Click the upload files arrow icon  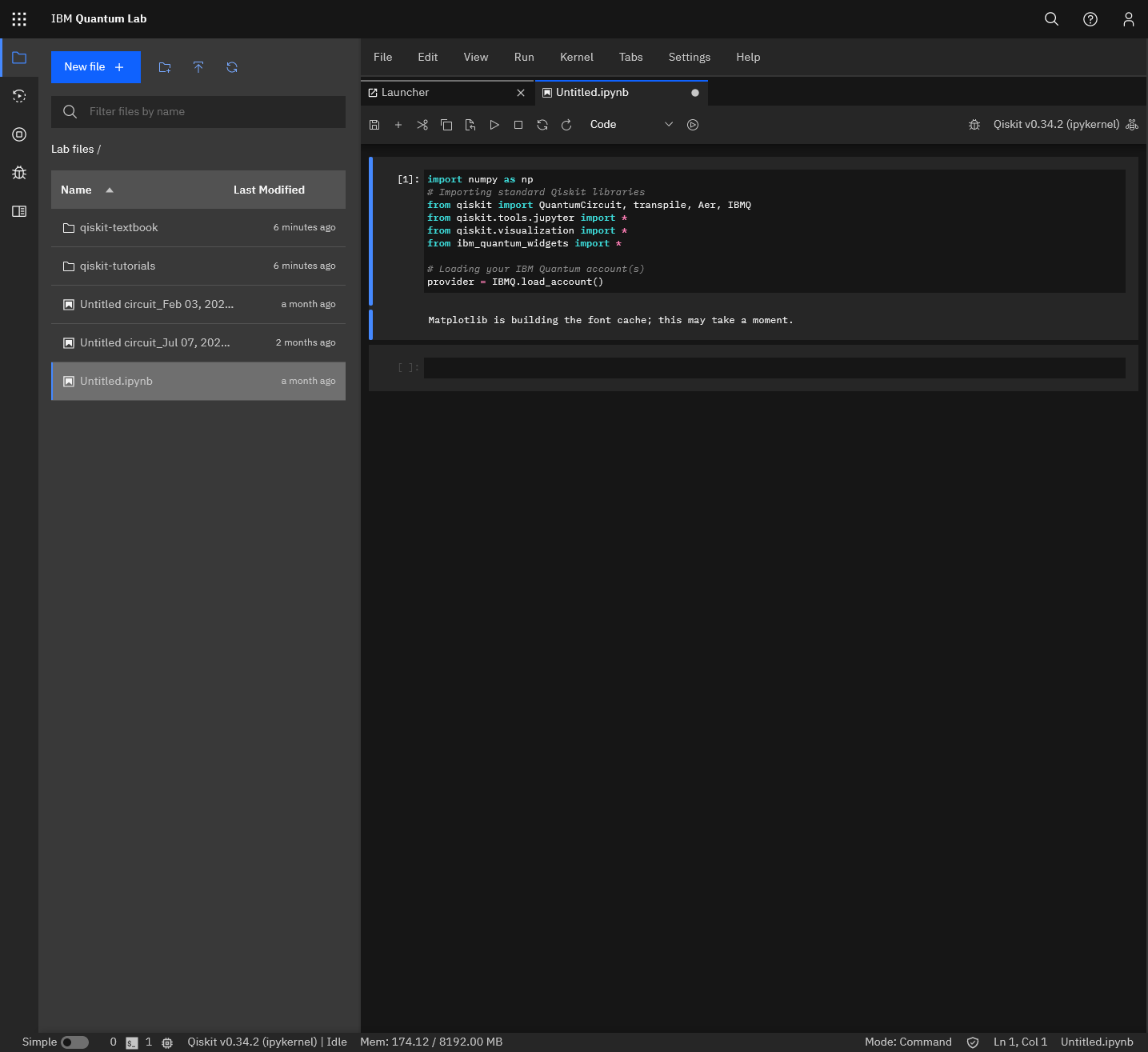pyautogui.click(x=198, y=67)
